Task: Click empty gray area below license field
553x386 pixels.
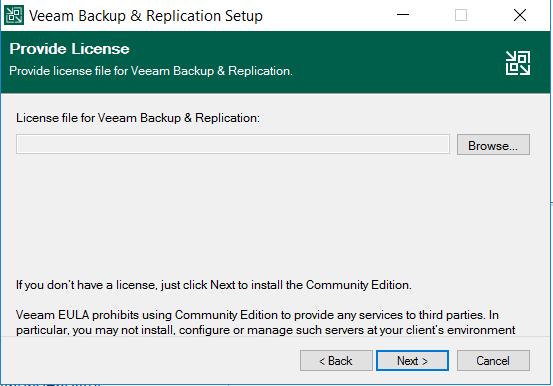Action: pyautogui.click(x=275, y=215)
